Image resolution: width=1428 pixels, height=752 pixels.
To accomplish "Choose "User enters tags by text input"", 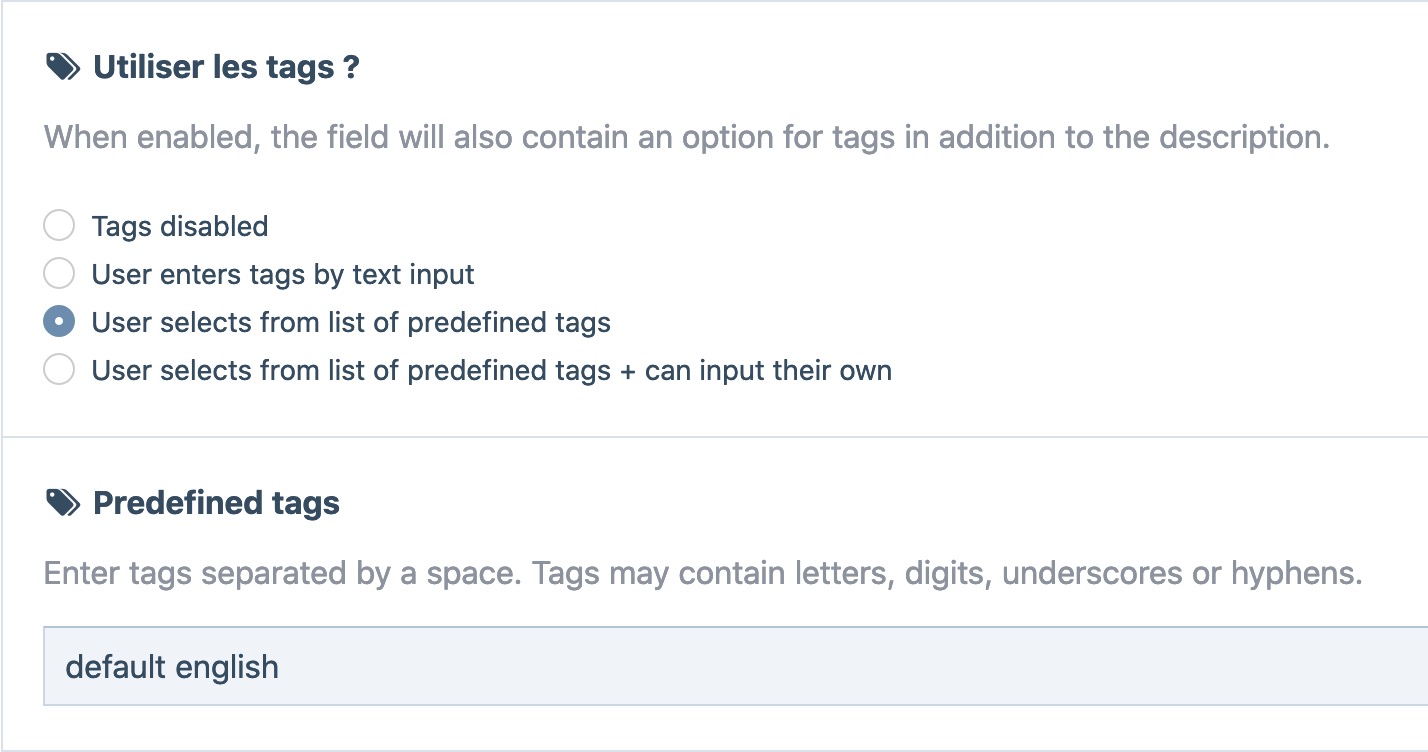I will pyautogui.click(x=59, y=273).
